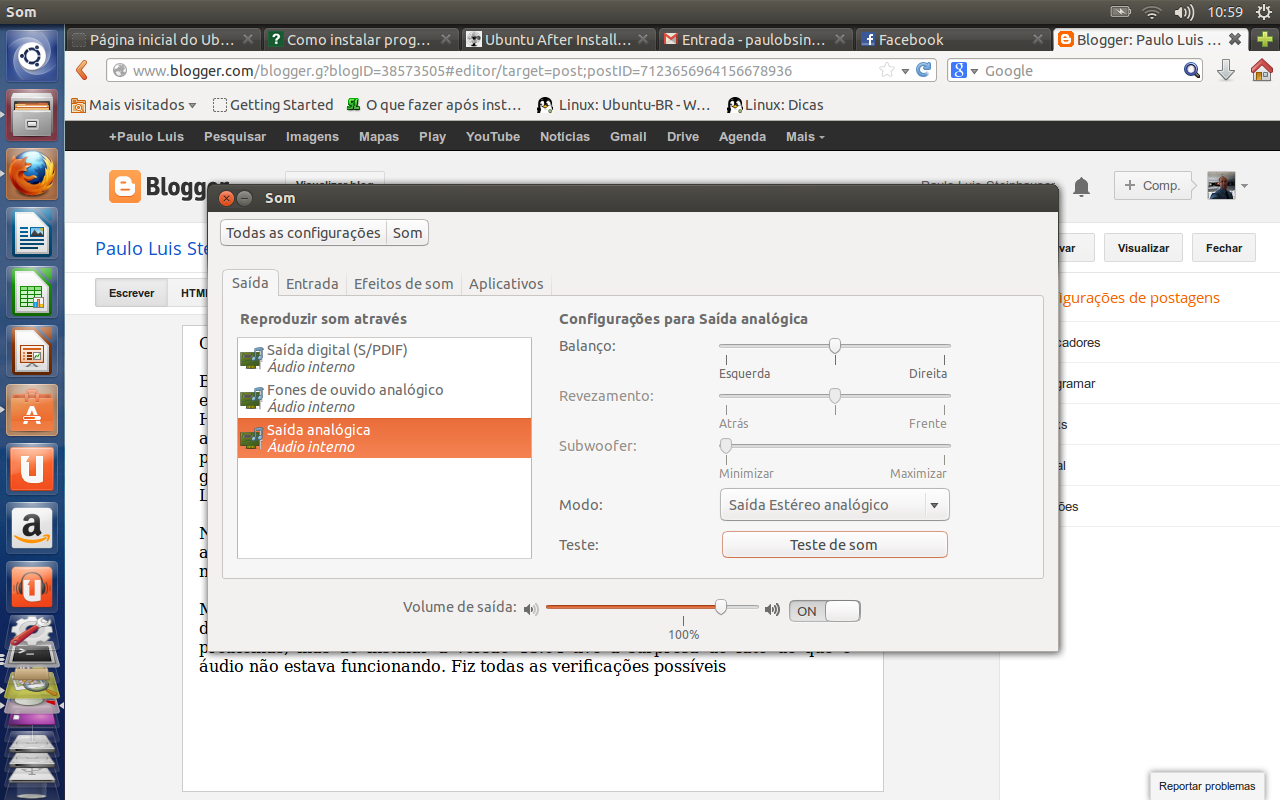The image size is (1280, 800).
Task: Click the high volume speaker icon
Action: (x=772, y=608)
